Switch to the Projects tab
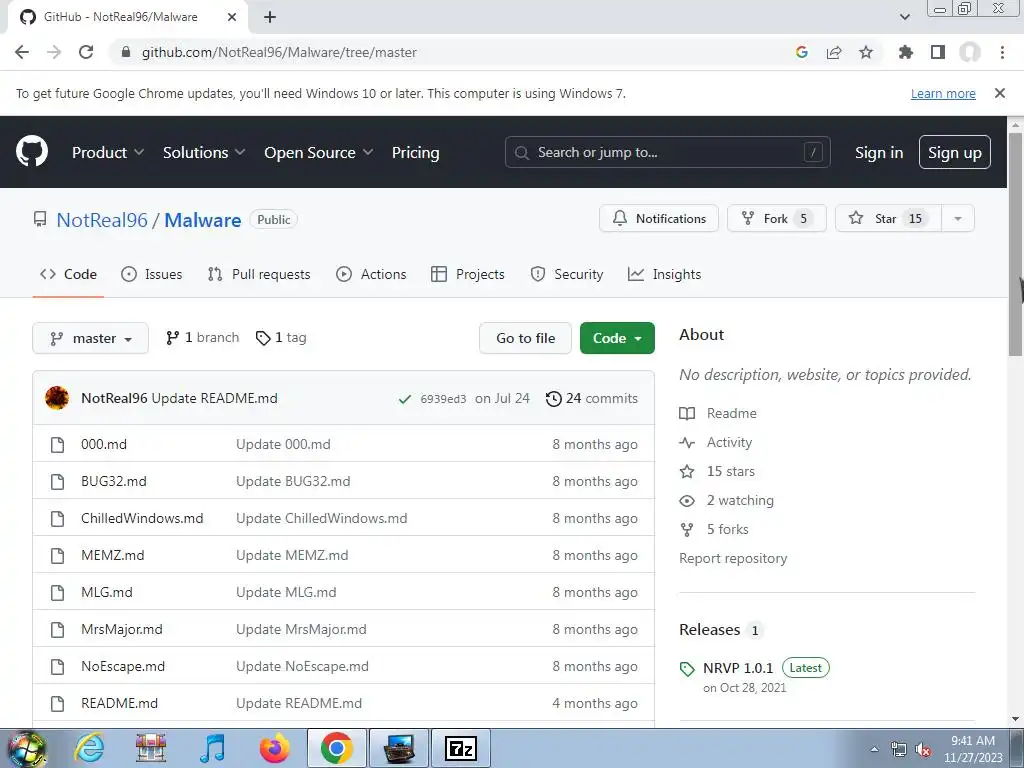The image size is (1024, 768). (x=468, y=274)
